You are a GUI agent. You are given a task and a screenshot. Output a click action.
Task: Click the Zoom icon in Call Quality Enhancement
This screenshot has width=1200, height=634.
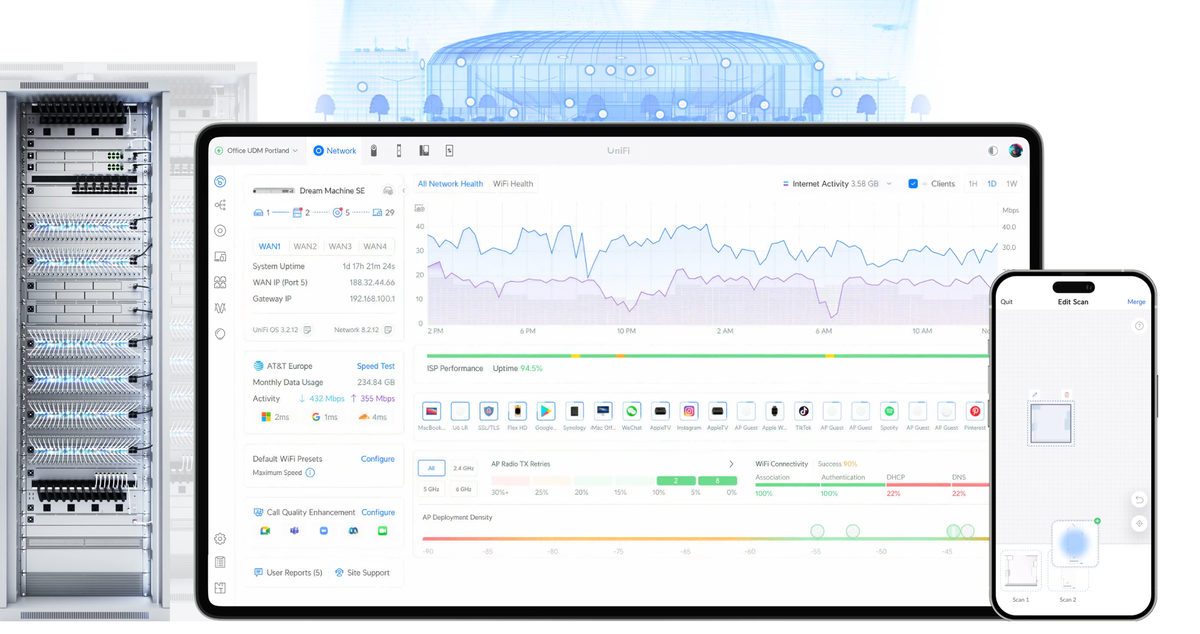pyautogui.click(x=323, y=531)
